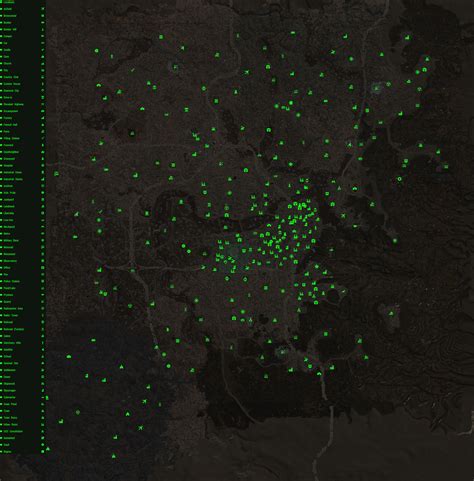Select the Industrial Stacks legend icon
Screen dimensions: 474x481
(43, 179)
